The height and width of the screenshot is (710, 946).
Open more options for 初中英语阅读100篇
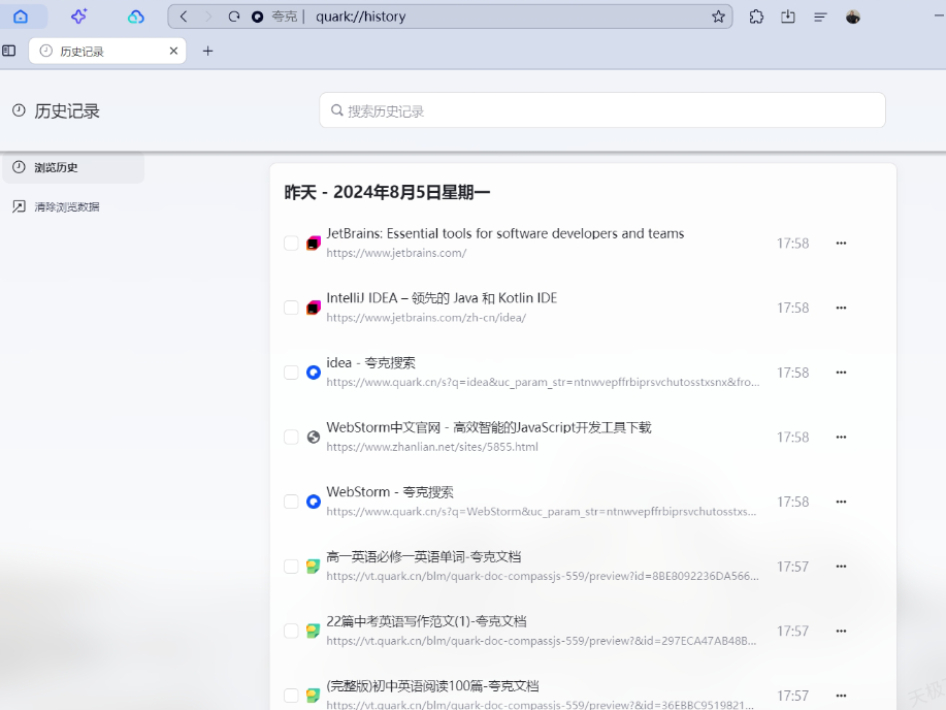841,696
